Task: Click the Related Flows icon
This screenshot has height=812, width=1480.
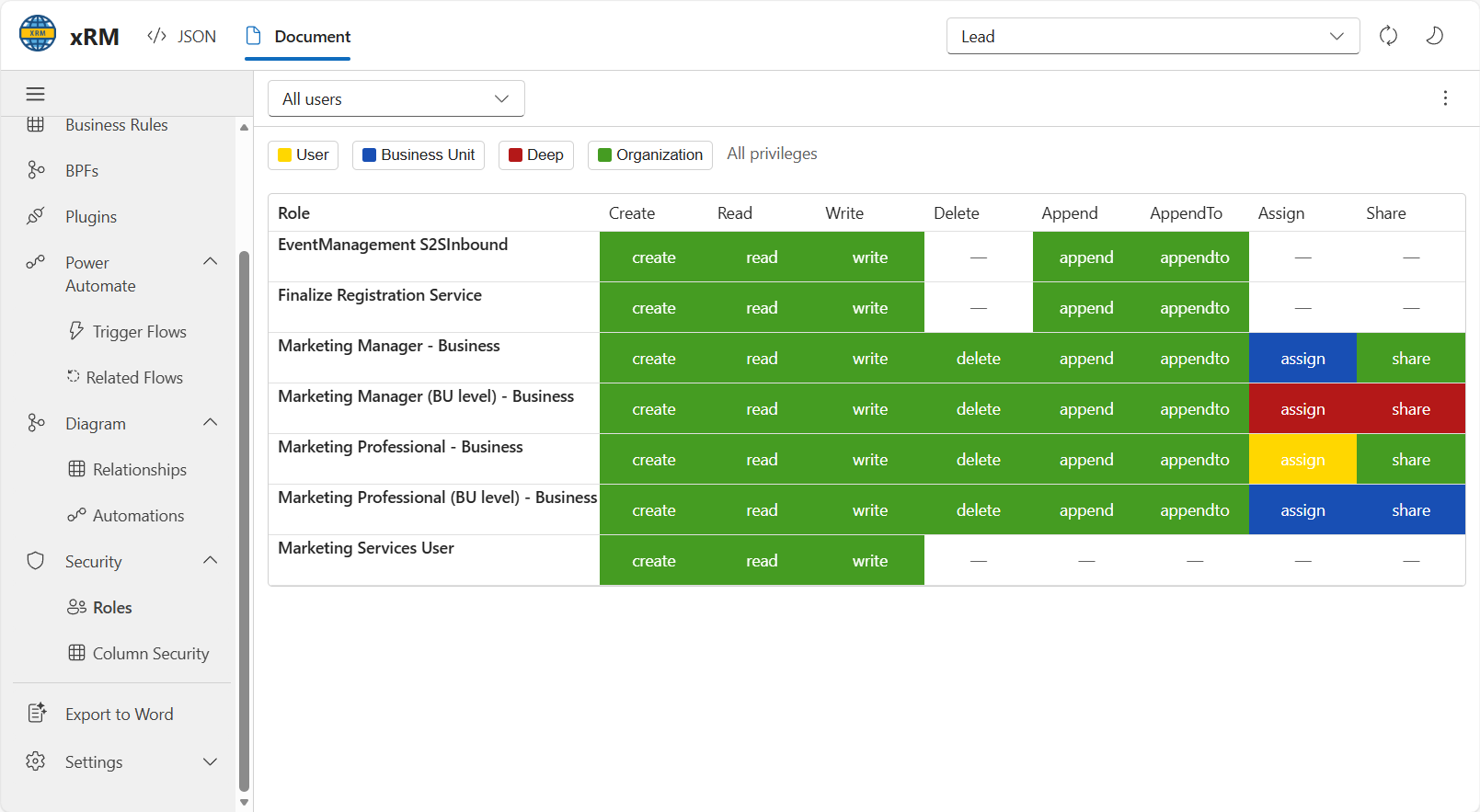Action: (x=74, y=376)
